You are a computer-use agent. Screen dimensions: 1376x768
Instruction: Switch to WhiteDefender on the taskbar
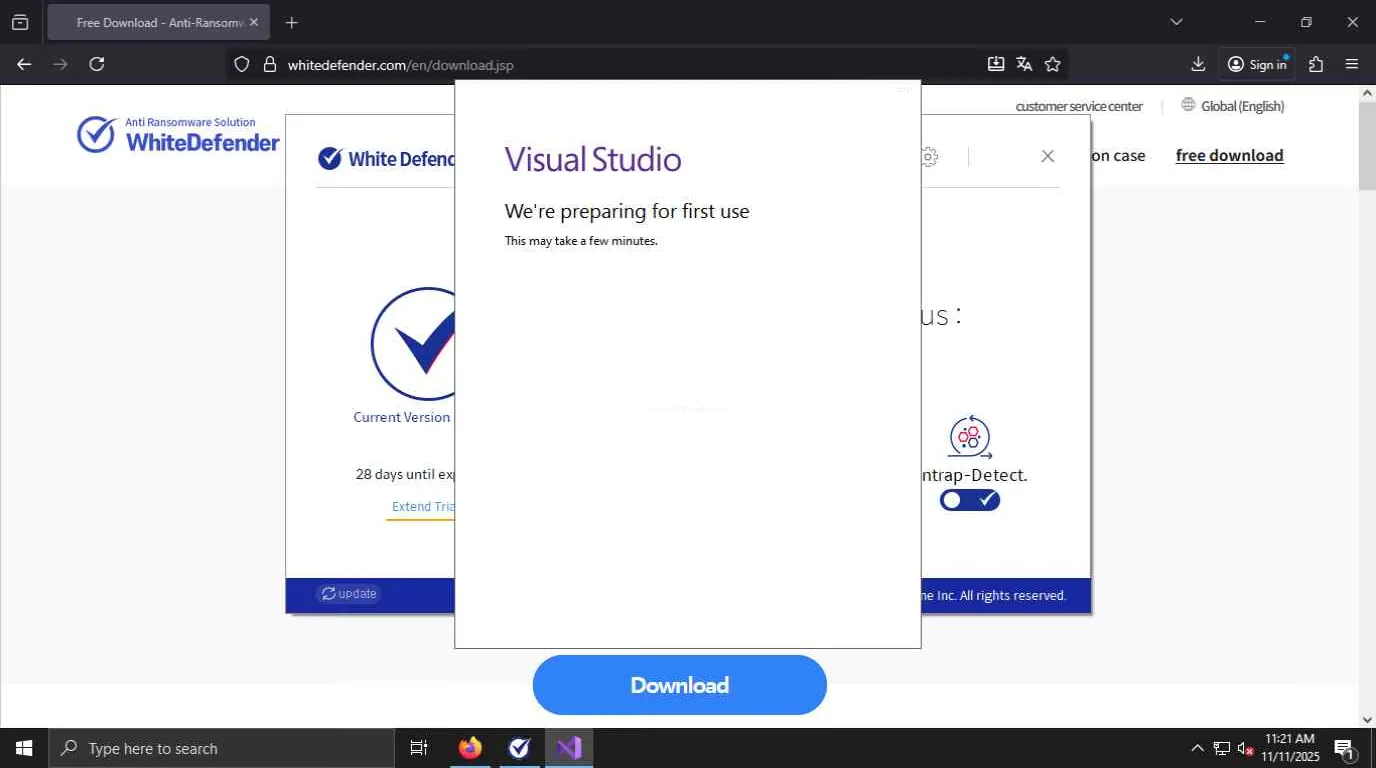point(519,748)
